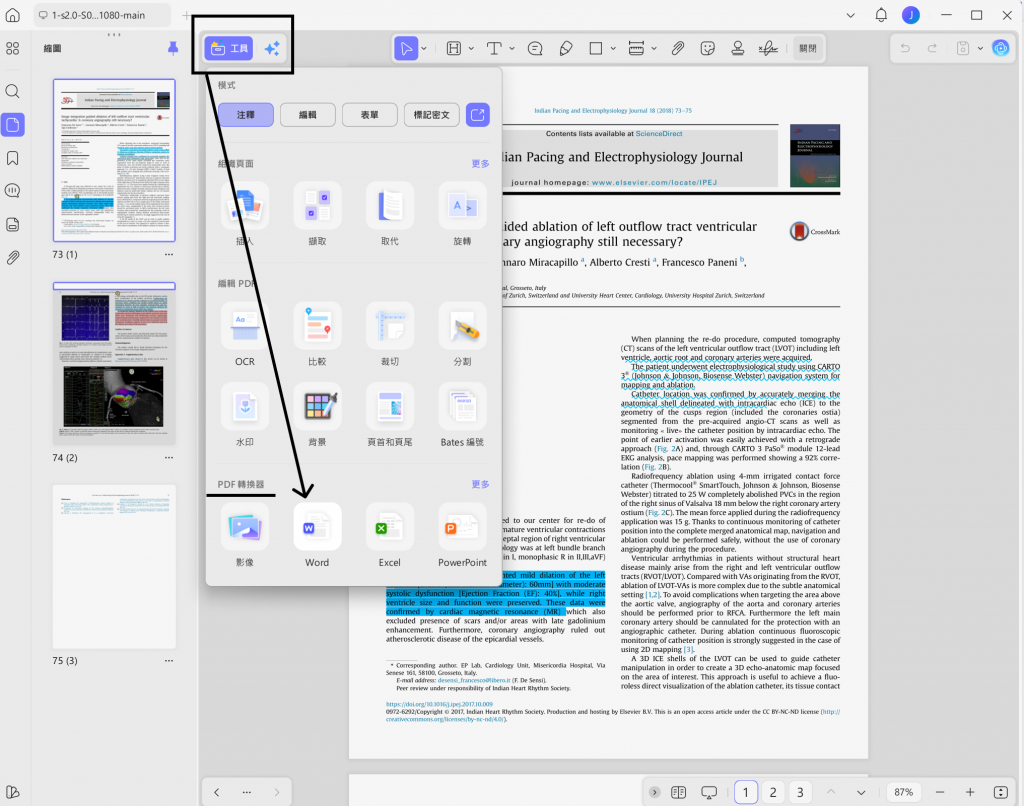The width and height of the screenshot is (1024, 806).
Task: Convert PDF to 影像 image
Action: tap(245, 536)
